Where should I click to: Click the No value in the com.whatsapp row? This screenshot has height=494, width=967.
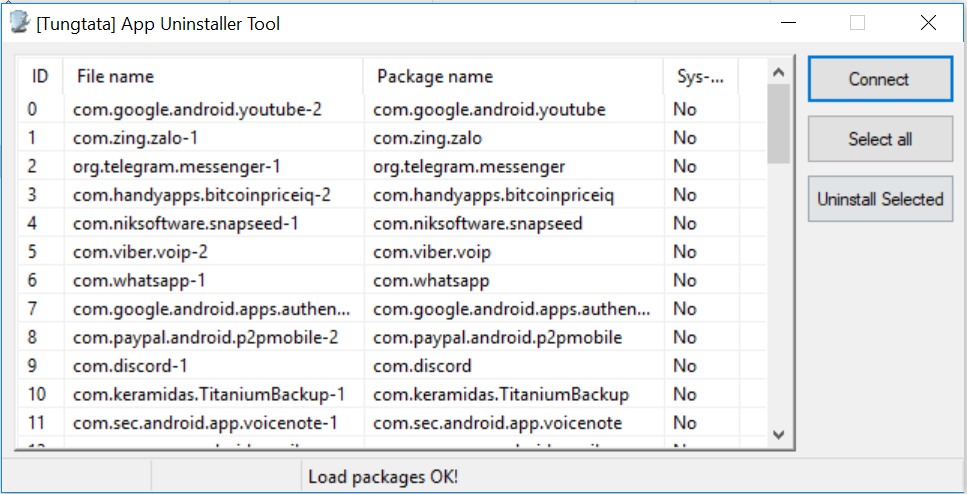click(x=685, y=281)
